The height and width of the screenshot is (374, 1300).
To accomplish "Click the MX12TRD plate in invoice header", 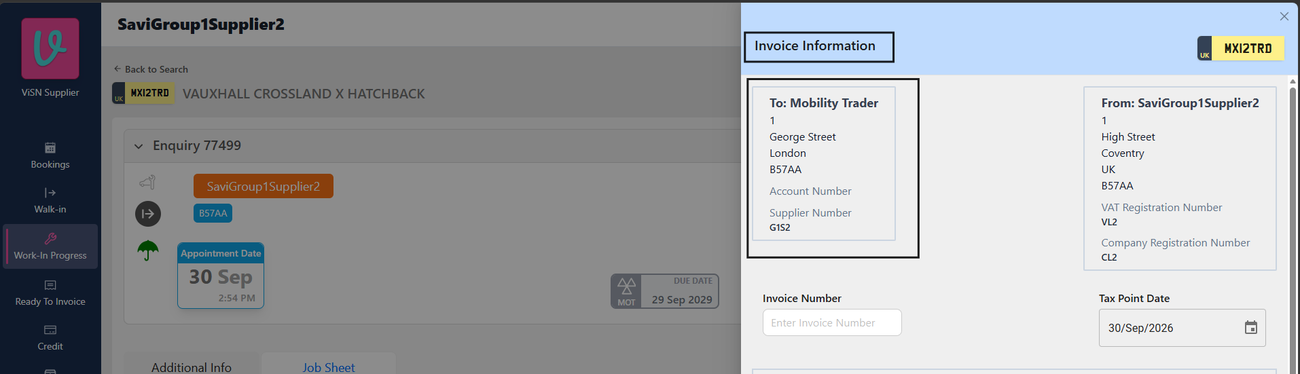I will (x=1241, y=48).
